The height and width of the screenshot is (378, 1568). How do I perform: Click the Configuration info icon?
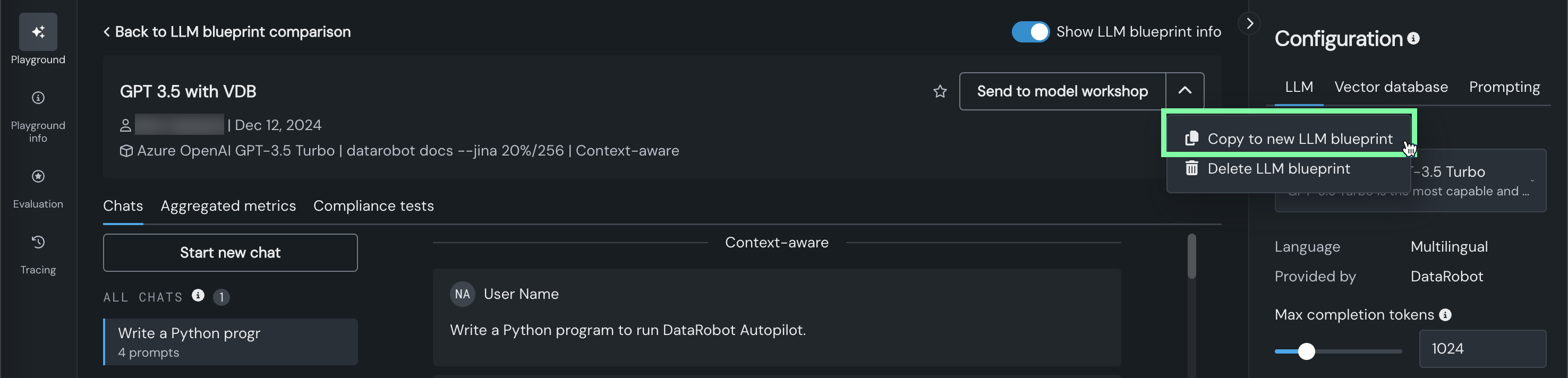1413,38
